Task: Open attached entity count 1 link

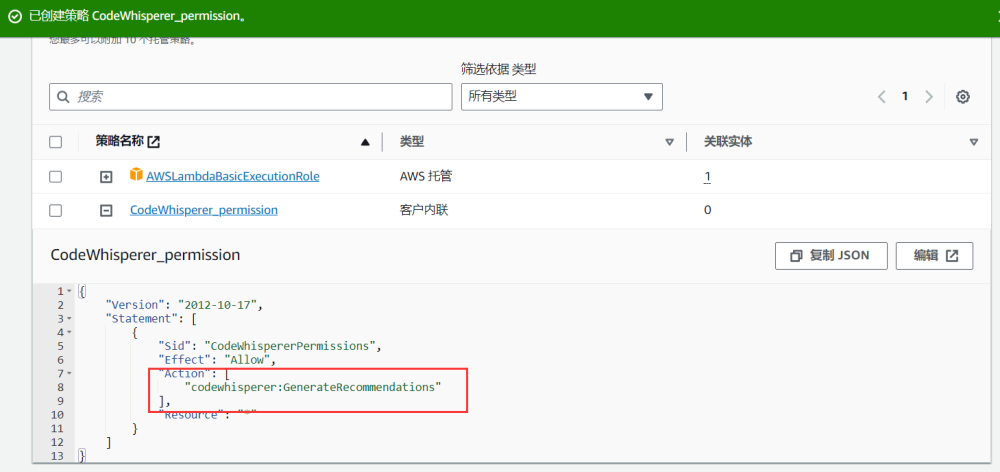Action: pyautogui.click(x=707, y=177)
